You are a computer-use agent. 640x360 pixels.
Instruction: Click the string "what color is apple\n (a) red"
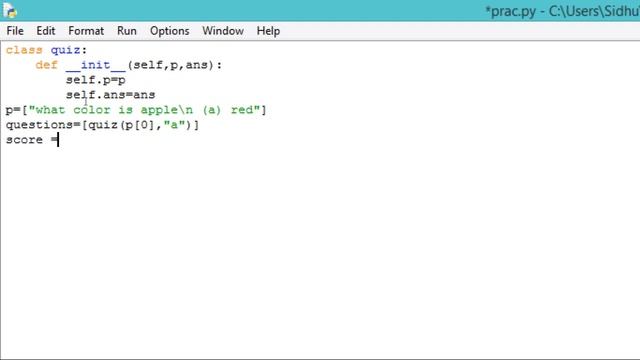click(x=144, y=110)
